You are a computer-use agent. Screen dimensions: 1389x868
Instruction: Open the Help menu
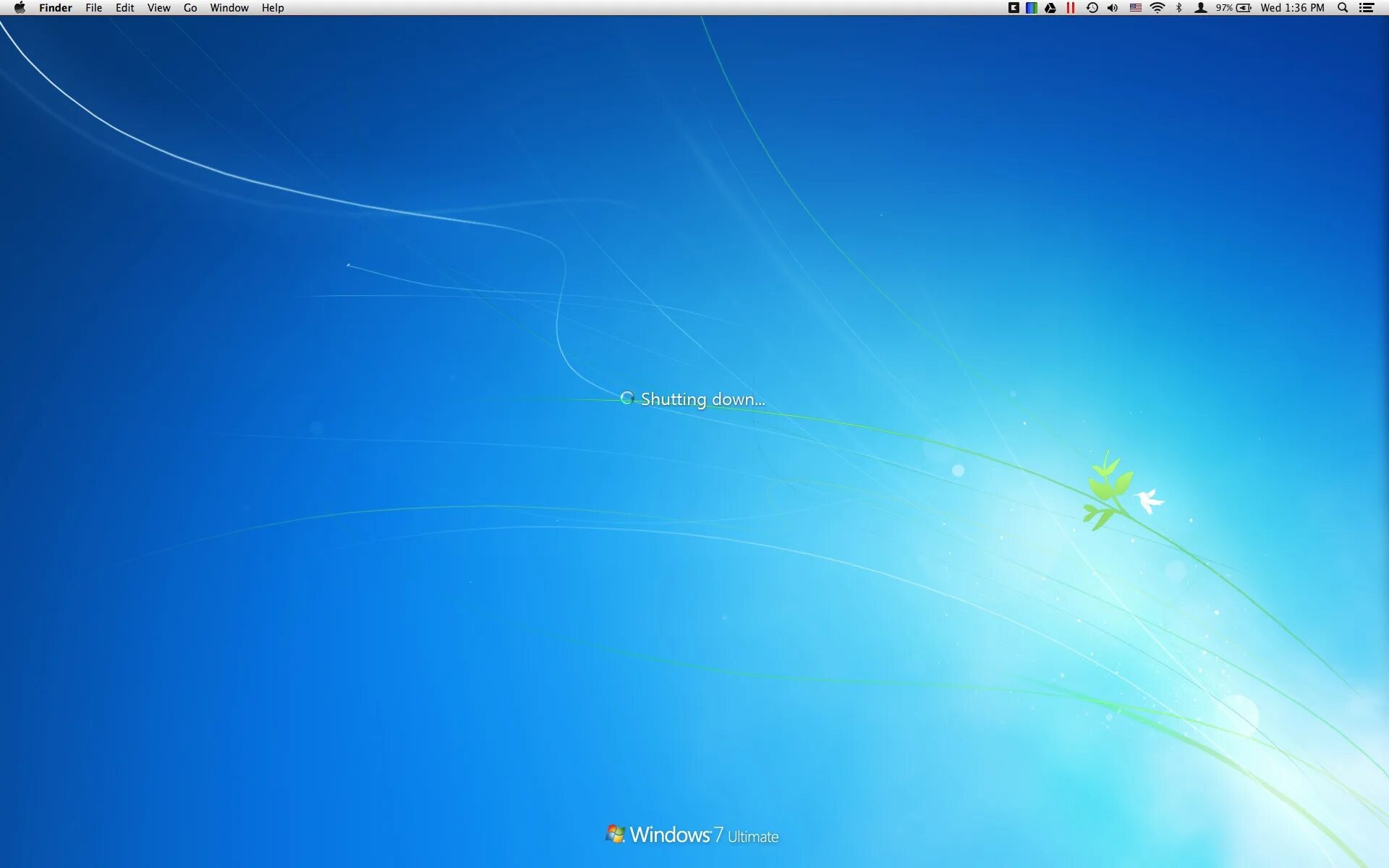(273, 8)
